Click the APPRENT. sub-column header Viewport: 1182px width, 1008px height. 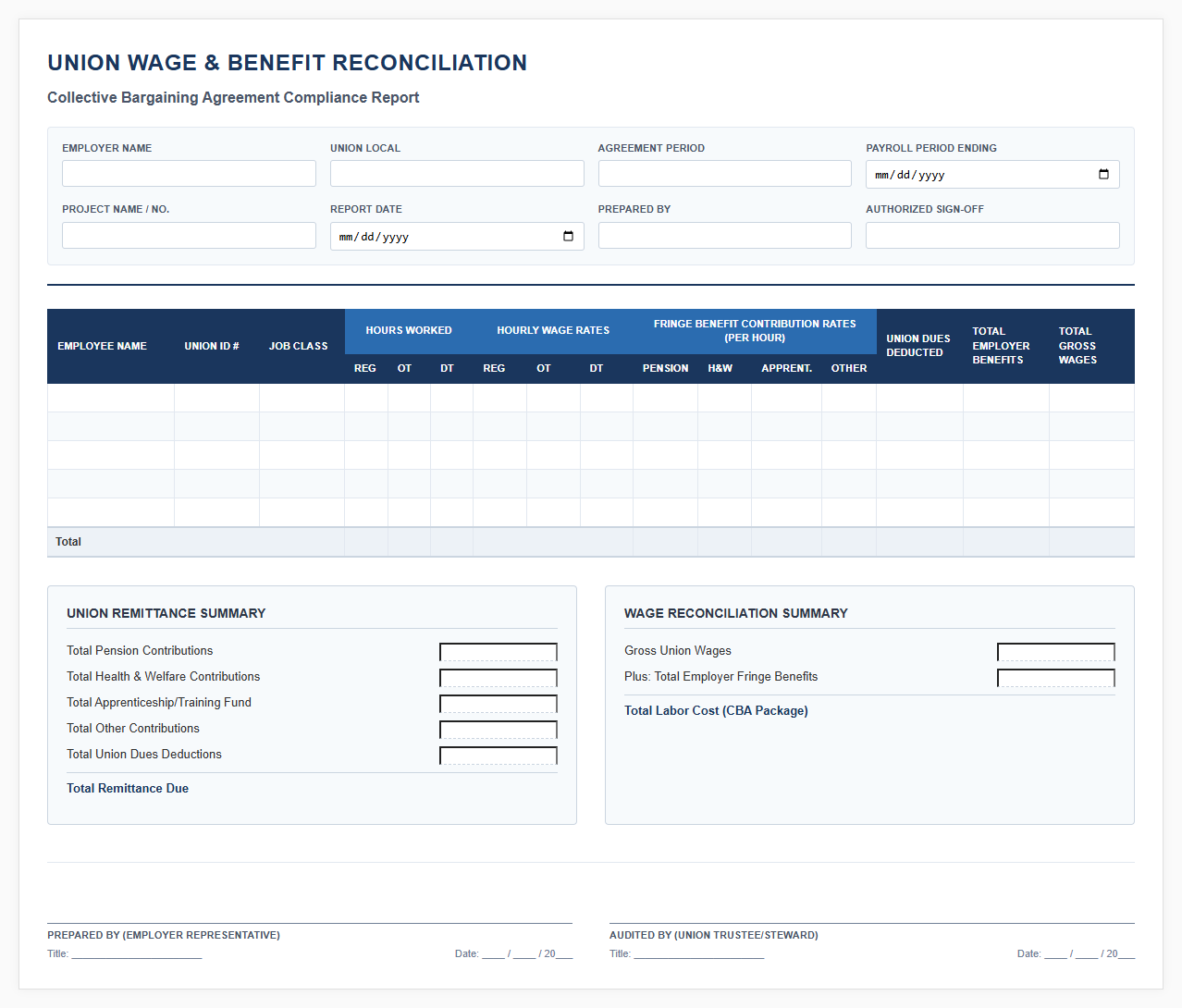[787, 368]
